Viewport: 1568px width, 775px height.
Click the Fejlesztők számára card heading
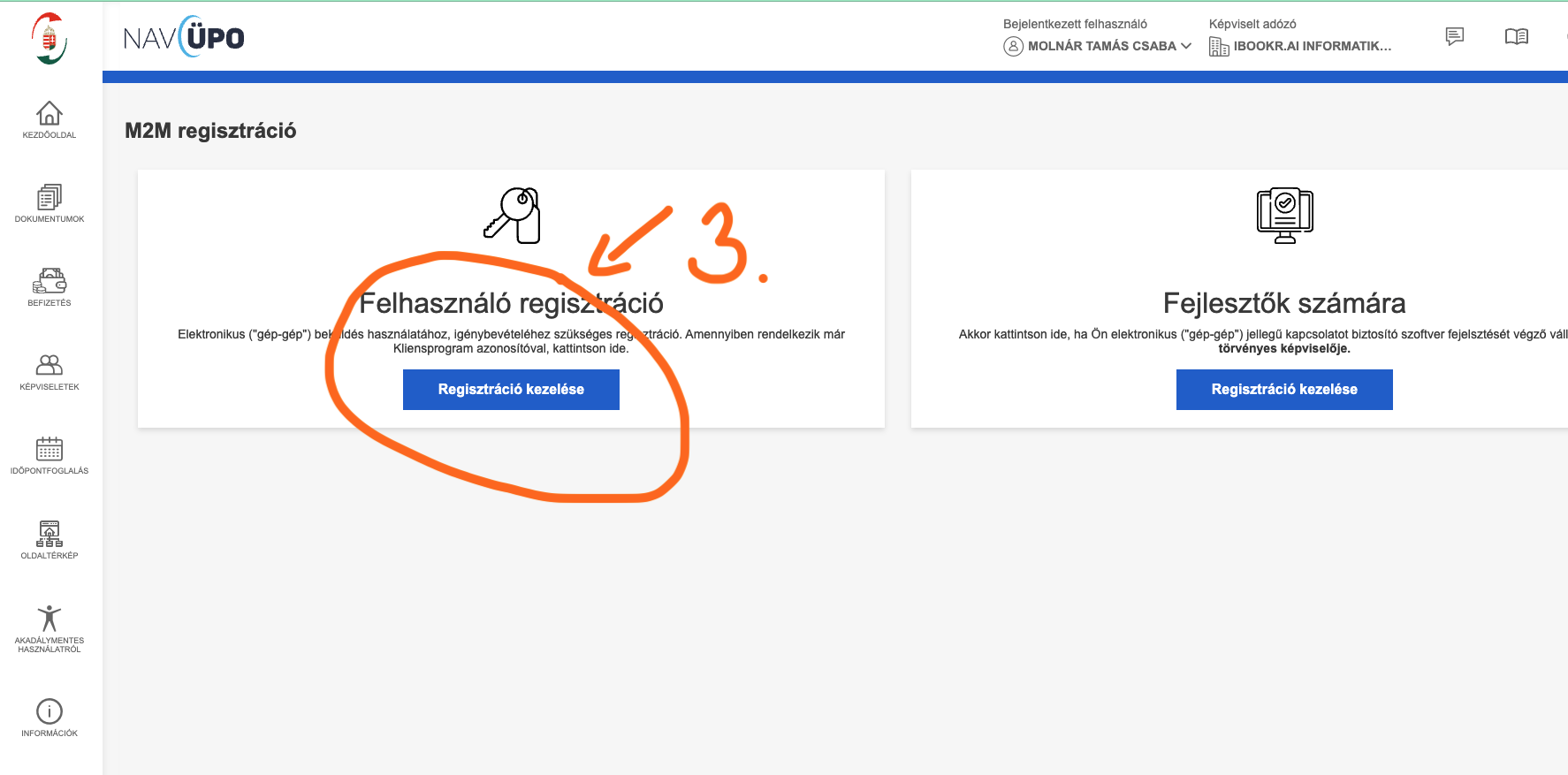coord(1283,303)
